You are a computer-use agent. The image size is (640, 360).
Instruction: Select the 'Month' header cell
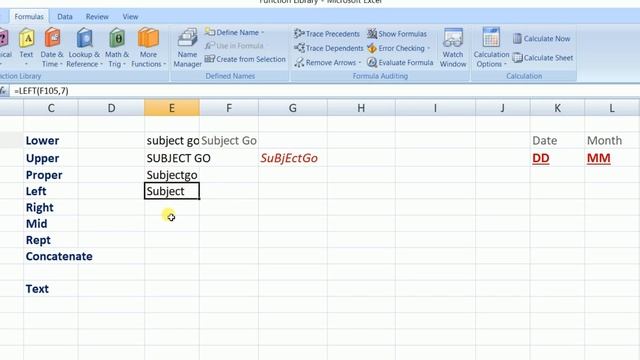(x=612, y=141)
